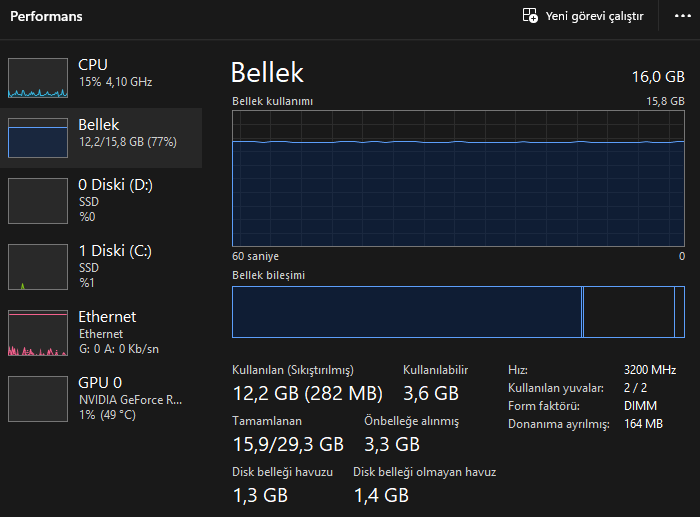Click the GPU 0 graph thumbnail
Viewport: 700px width, 517px height.
tap(38, 398)
